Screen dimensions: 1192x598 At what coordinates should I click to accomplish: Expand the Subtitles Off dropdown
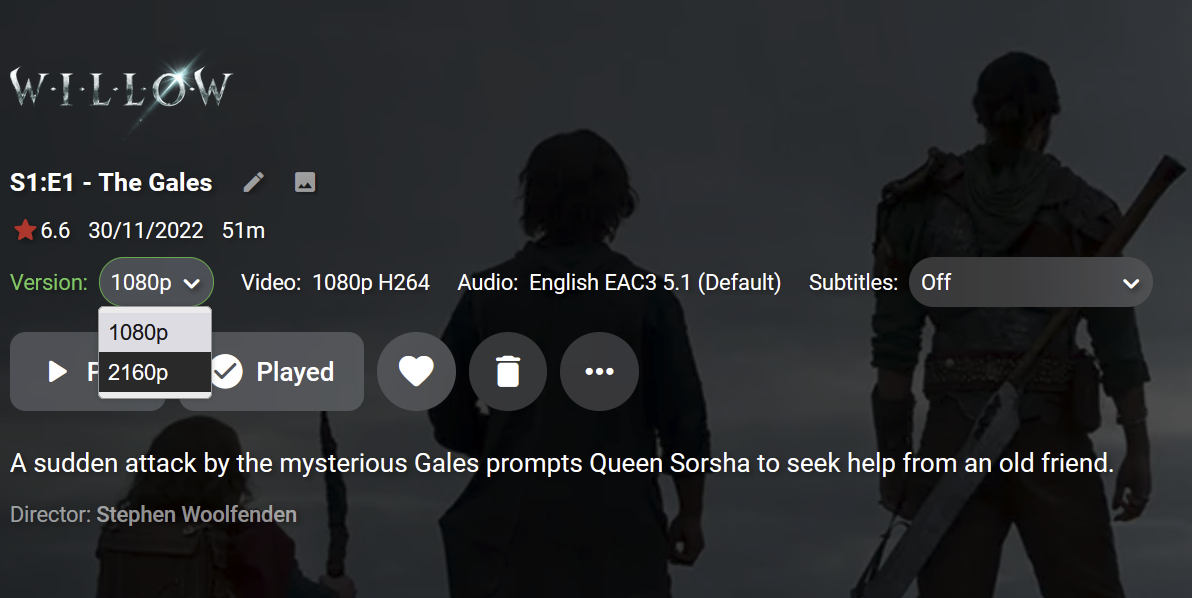pyautogui.click(x=1031, y=283)
